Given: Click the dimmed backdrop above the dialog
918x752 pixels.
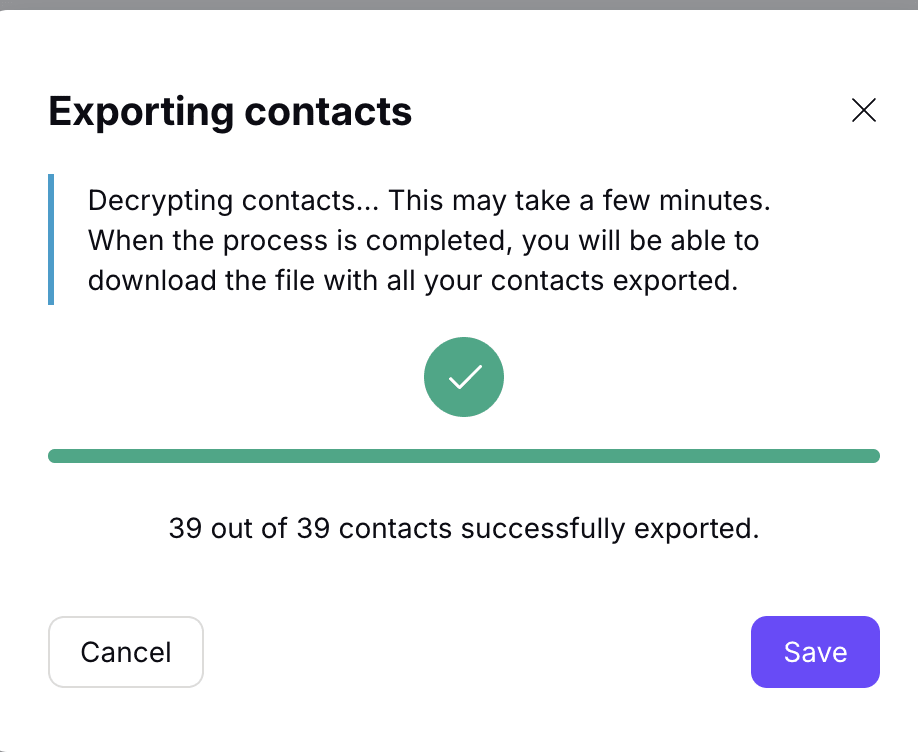Looking at the screenshot, I should click(x=459, y=4).
